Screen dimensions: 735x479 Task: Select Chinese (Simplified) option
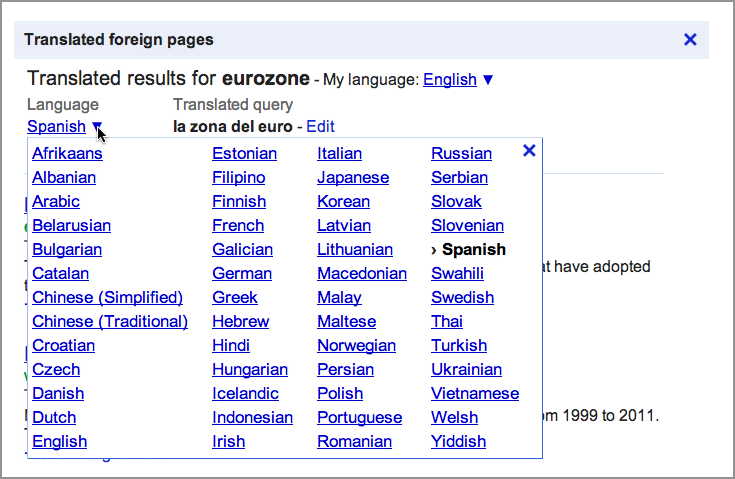coord(107,298)
